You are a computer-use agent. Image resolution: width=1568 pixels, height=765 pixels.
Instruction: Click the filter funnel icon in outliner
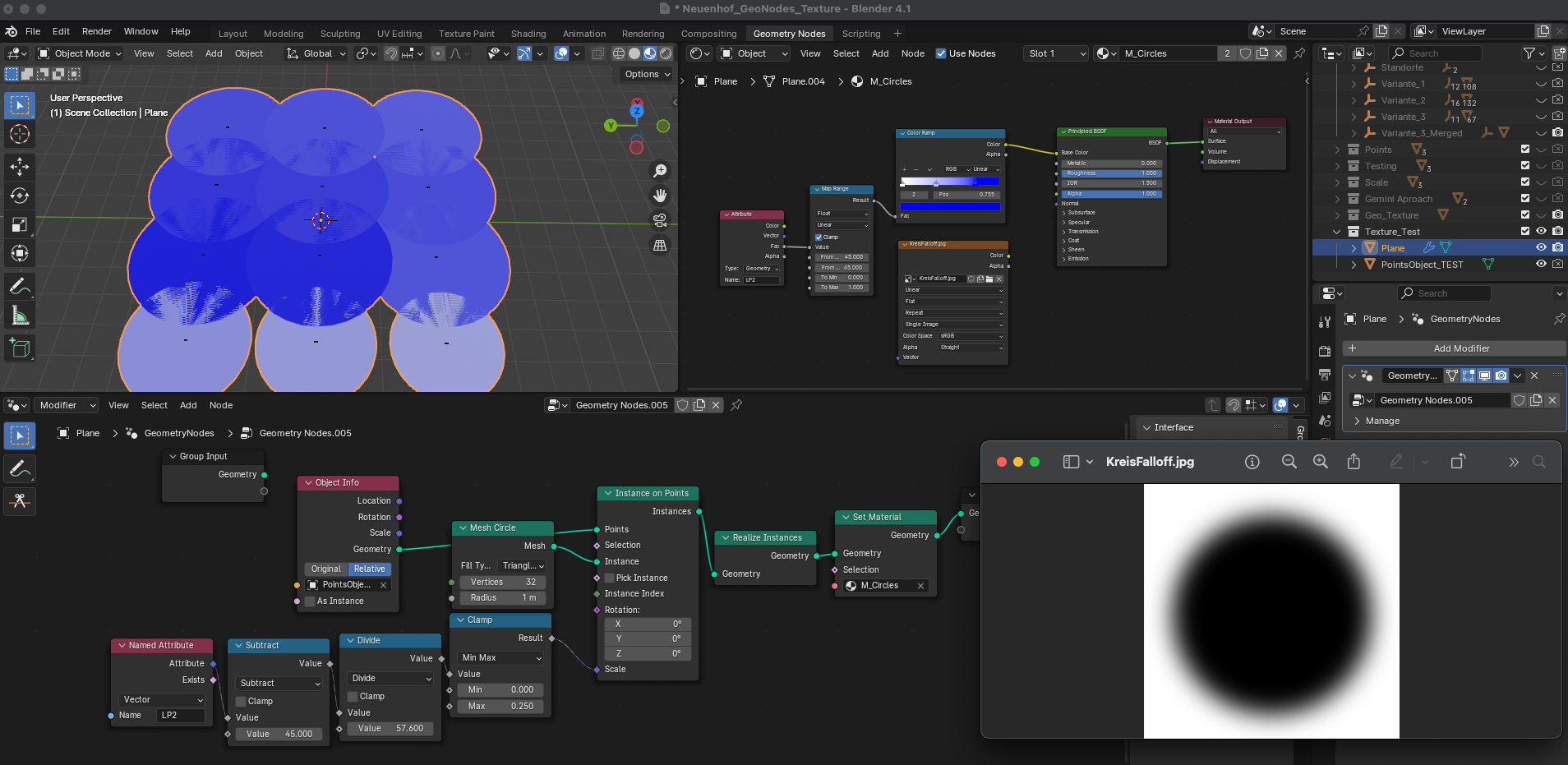1529,53
